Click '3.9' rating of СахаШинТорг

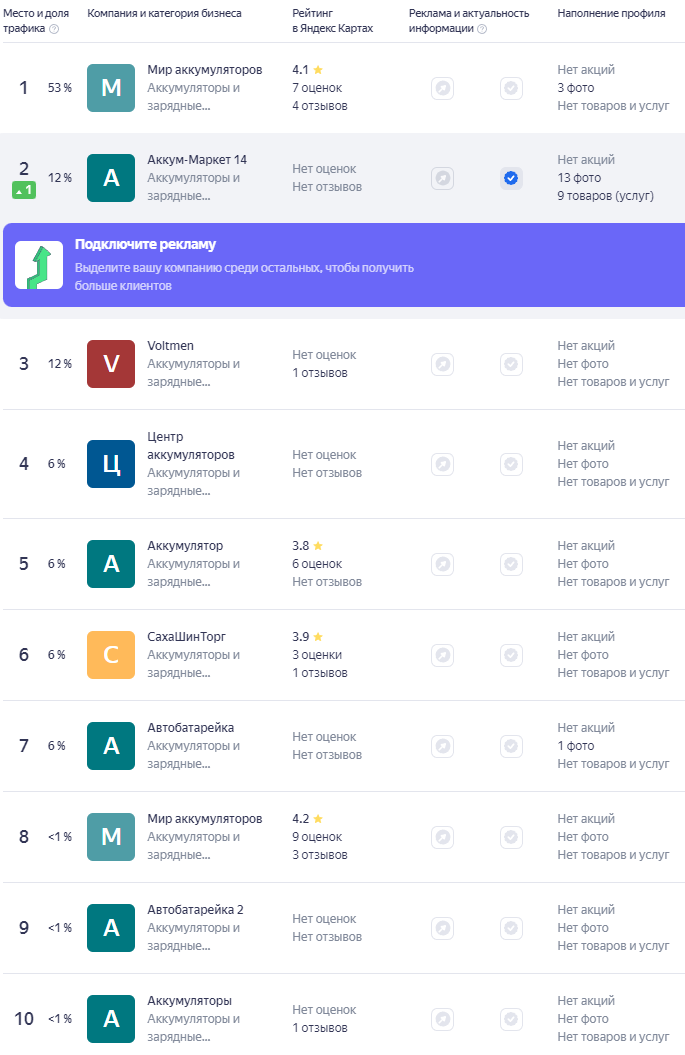(300, 636)
